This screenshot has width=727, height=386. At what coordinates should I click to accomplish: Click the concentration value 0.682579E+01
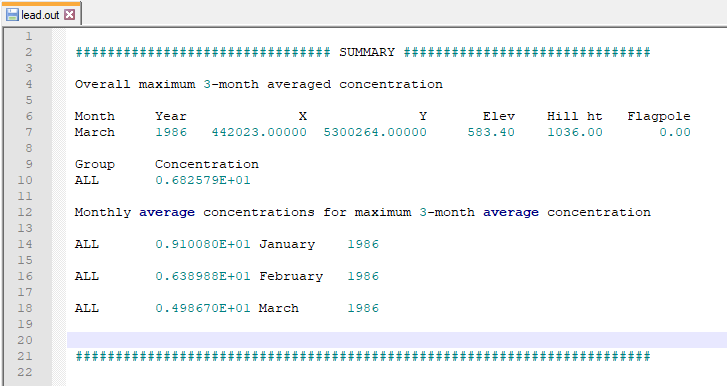[203, 180]
